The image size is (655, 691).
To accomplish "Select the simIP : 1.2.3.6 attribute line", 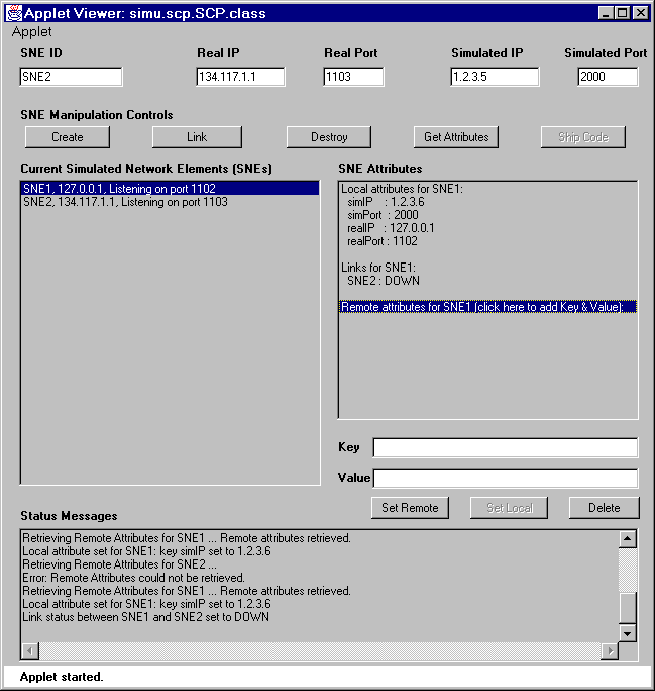I will [x=386, y=202].
